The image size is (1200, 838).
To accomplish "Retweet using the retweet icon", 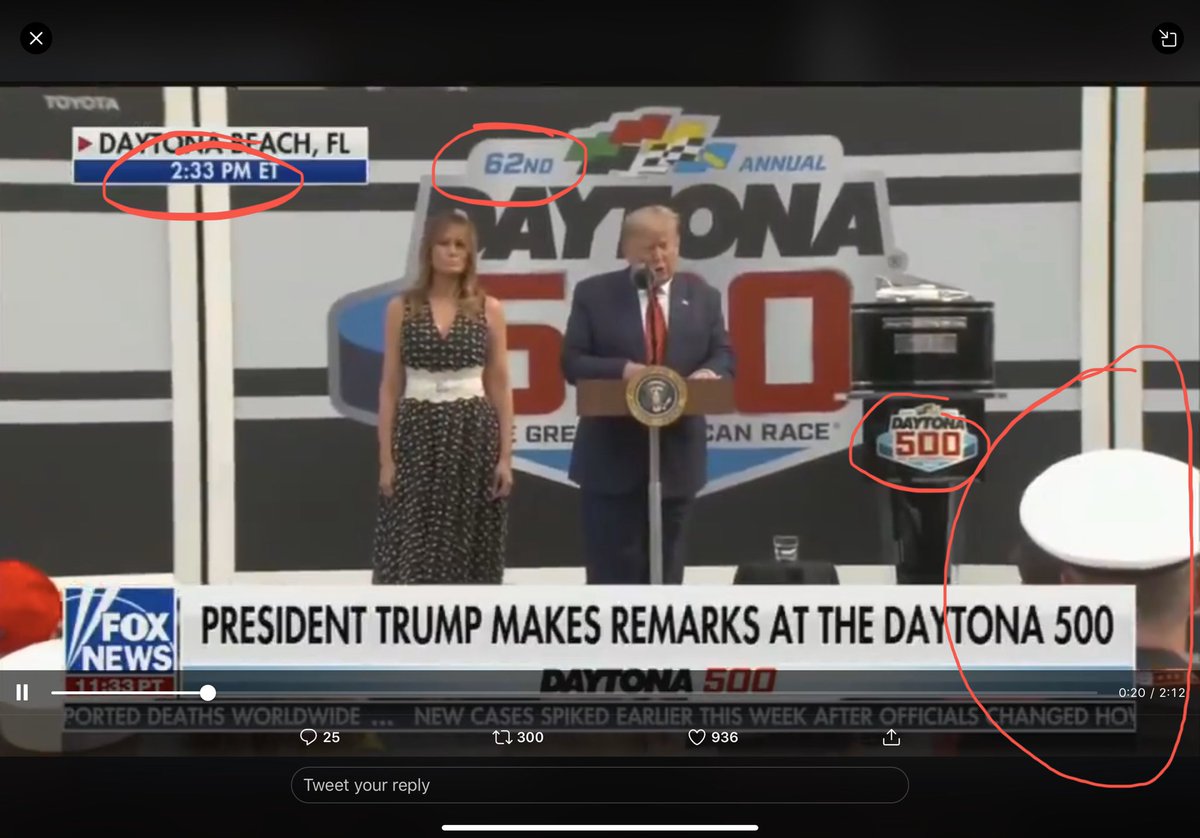I will 502,737.
